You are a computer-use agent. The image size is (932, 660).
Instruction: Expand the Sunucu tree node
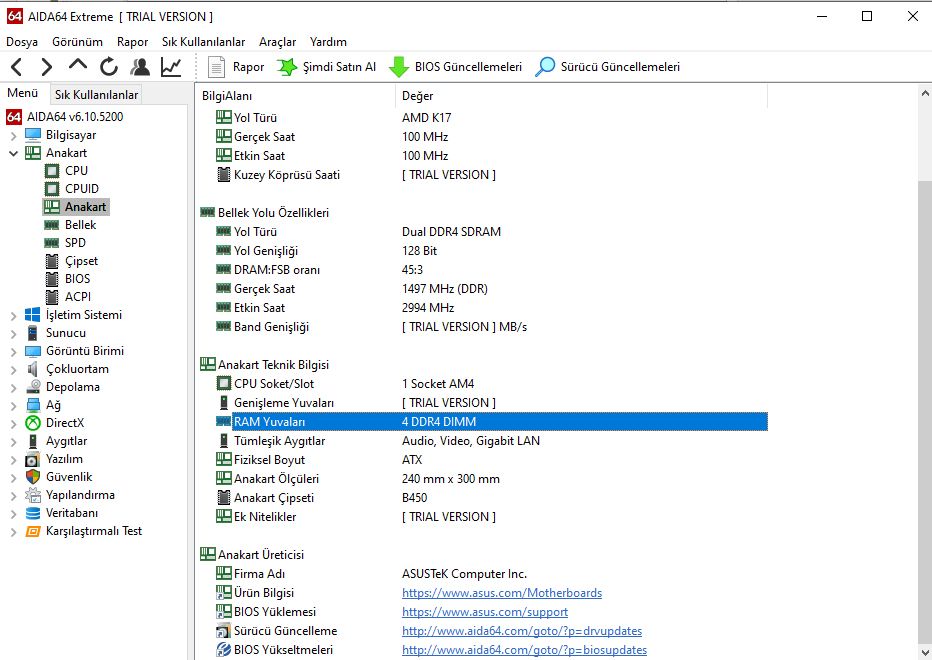tap(13, 334)
